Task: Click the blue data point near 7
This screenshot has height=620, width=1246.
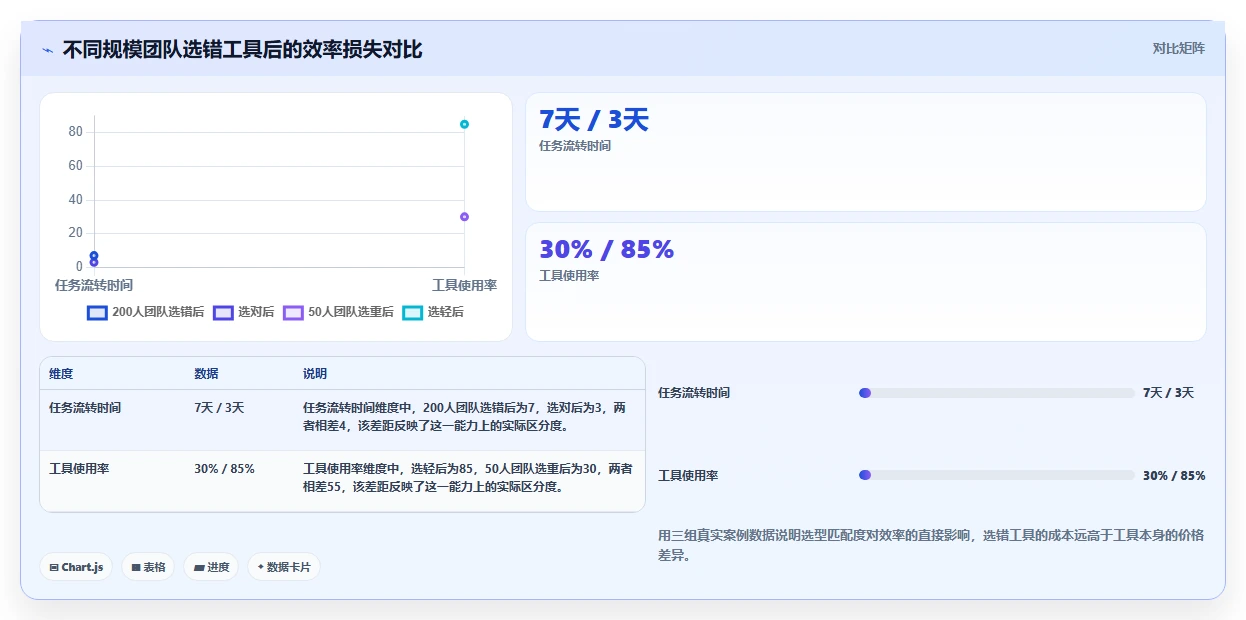Action: (x=94, y=256)
